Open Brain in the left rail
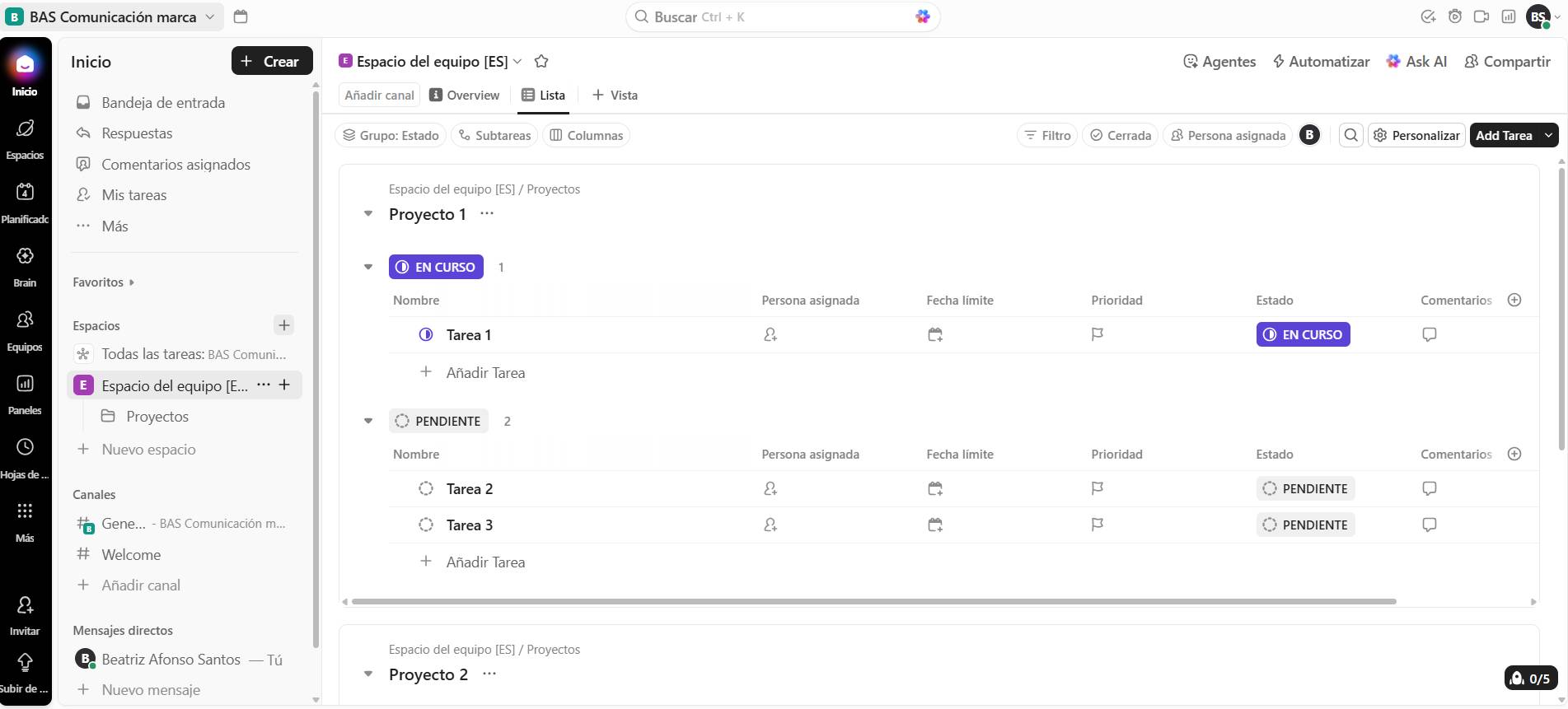This screenshot has width=1568, height=709. pyautogui.click(x=25, y=256)
